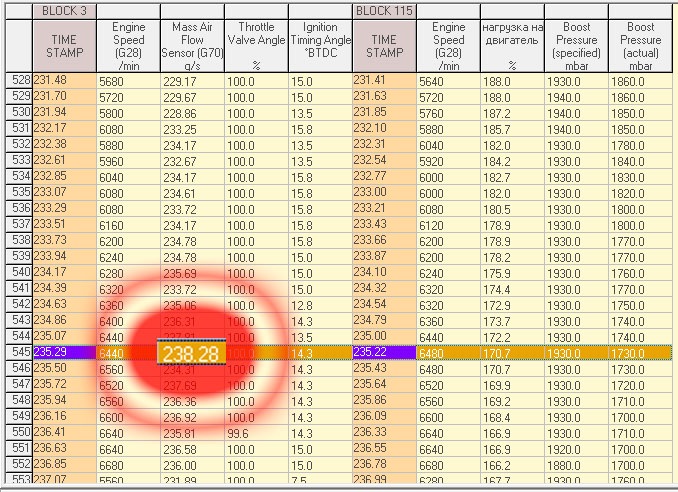Screen dimensions: 678x492
Task: Click the time stamp cell 231.94
Action: pos(64,113)
